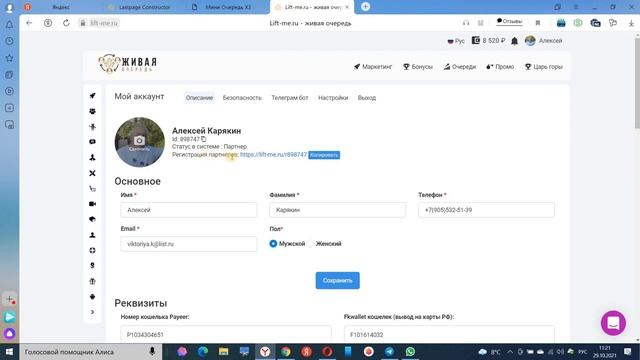This screenshot has width=640, height=360.
Task: Open WhatsApp from the taskbar
Action: click(x=410, y=351)
